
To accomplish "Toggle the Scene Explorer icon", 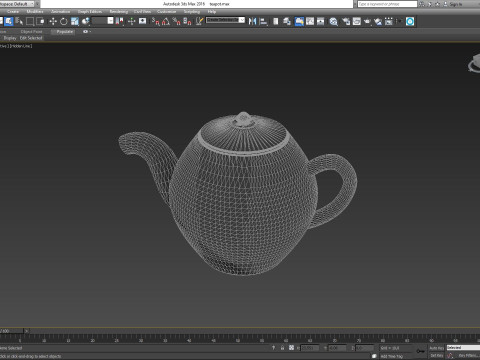I will click(276, 21).
